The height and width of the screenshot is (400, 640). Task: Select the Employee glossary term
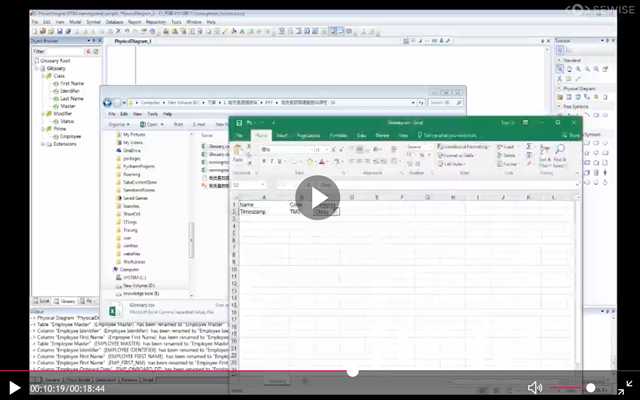(70, 136)
